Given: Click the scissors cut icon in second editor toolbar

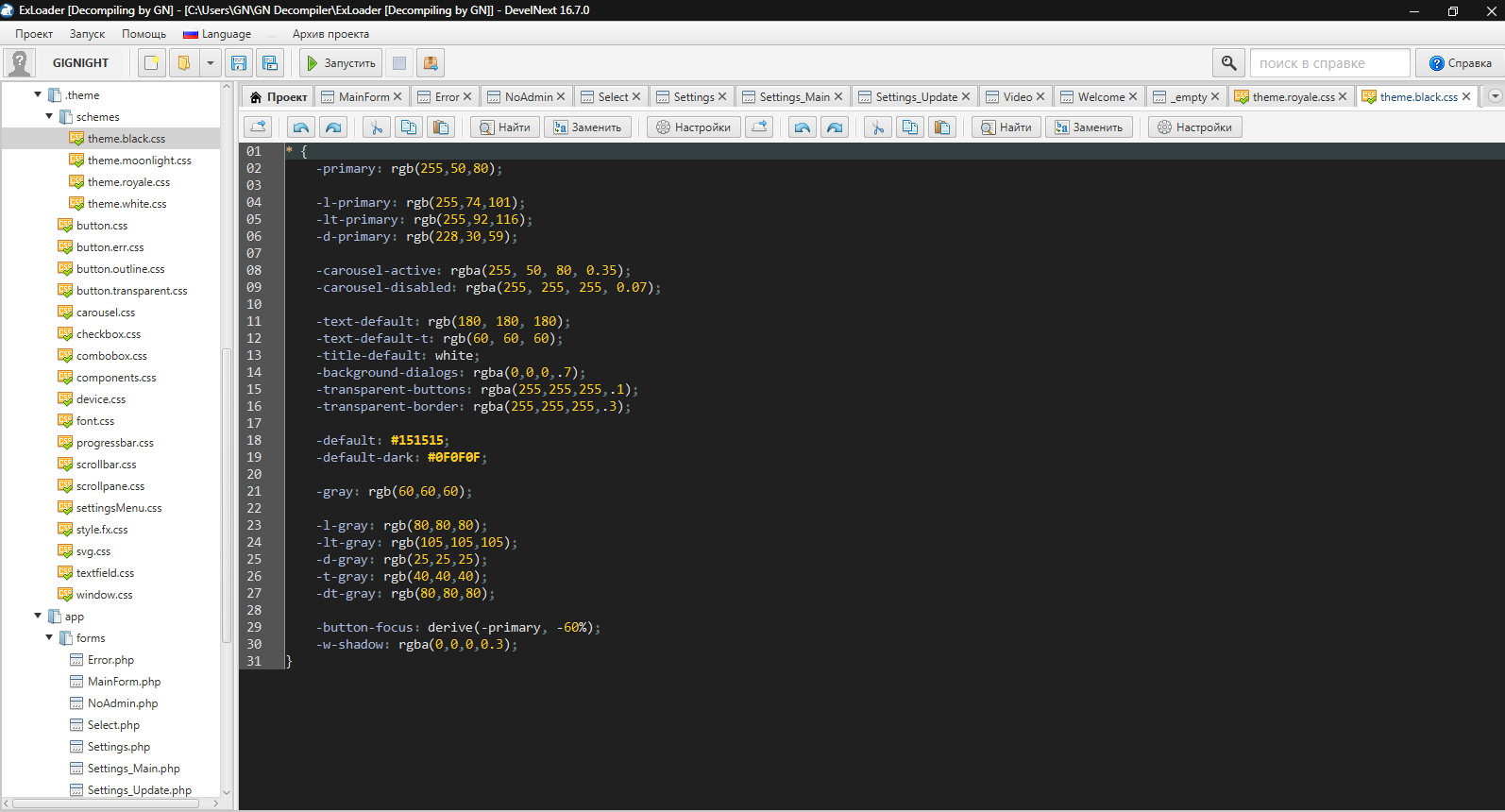Looking at the screenshot, I should pos(878,127).
